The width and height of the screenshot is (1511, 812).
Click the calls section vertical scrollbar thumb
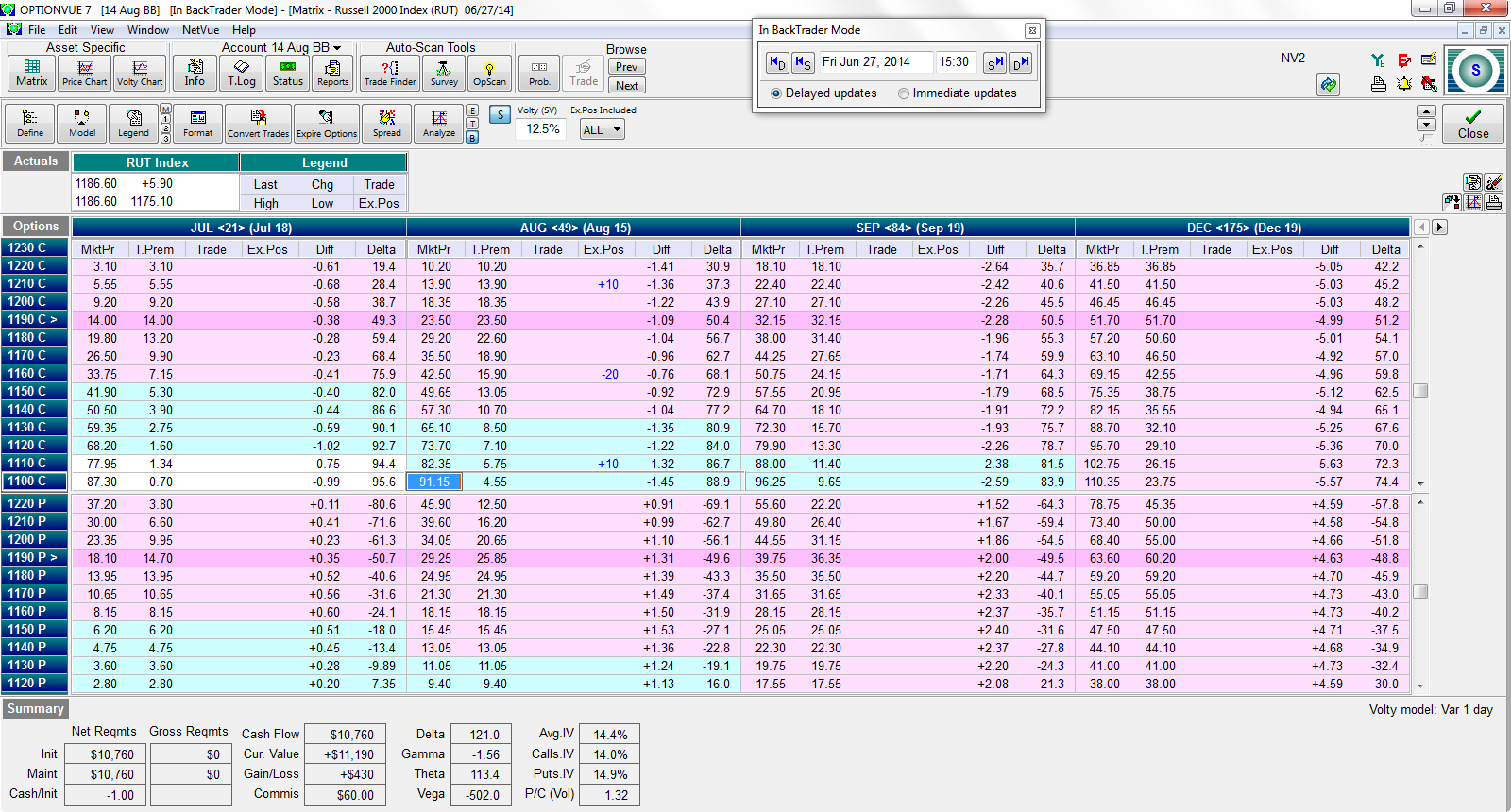pyautogui.click(x=1420, y=391)
